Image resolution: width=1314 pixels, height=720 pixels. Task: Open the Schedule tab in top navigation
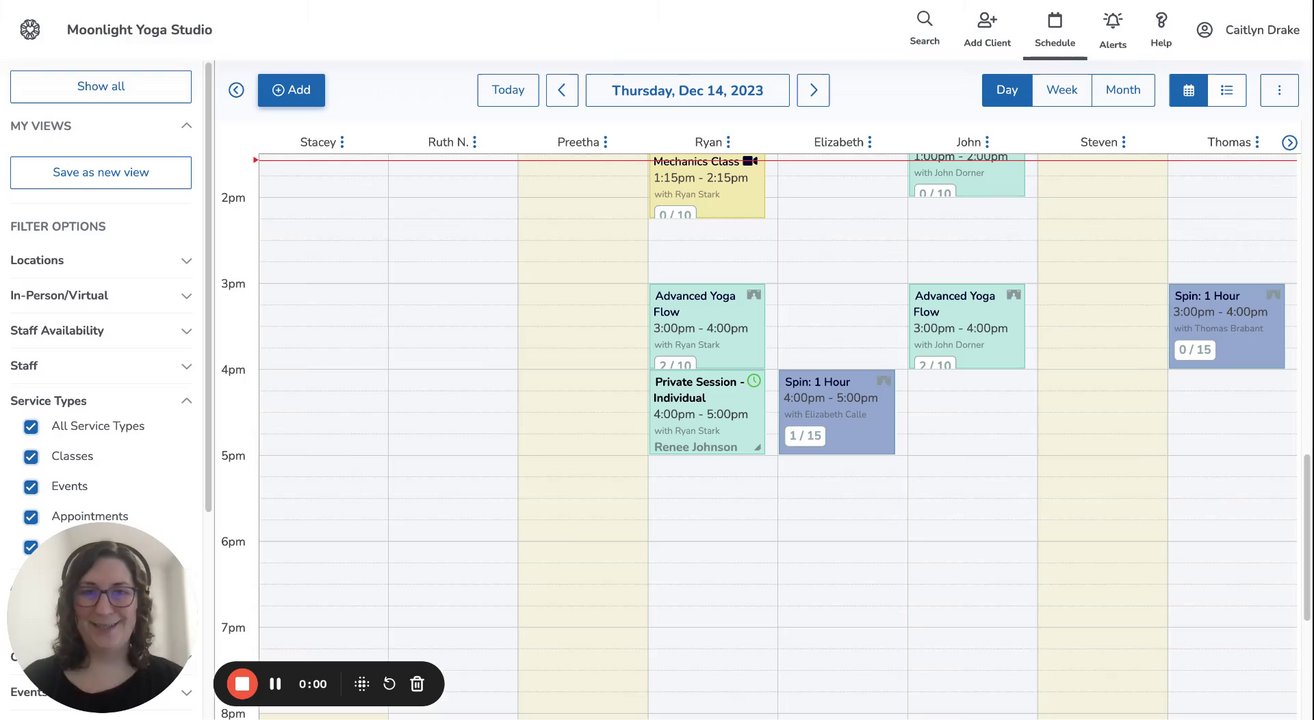[1055, 29]
